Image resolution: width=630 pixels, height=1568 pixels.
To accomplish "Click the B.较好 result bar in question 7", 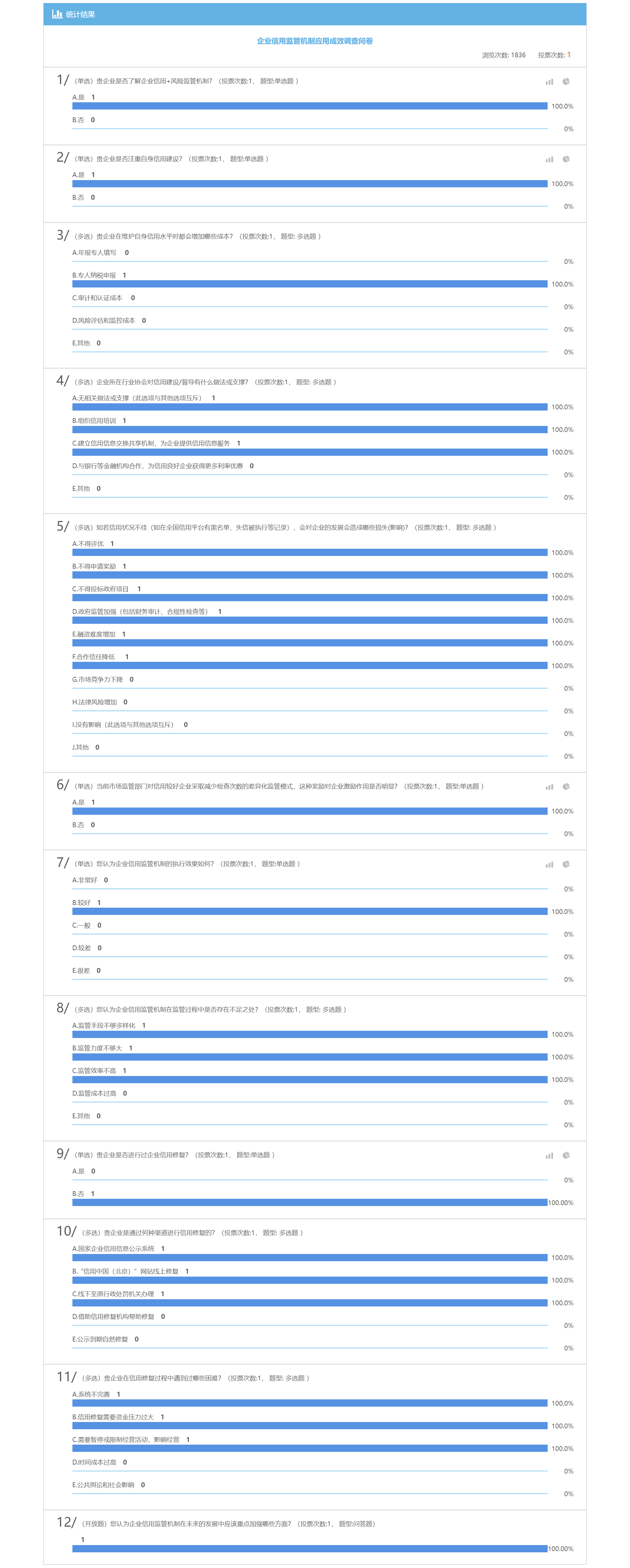I will coord(309,911).
